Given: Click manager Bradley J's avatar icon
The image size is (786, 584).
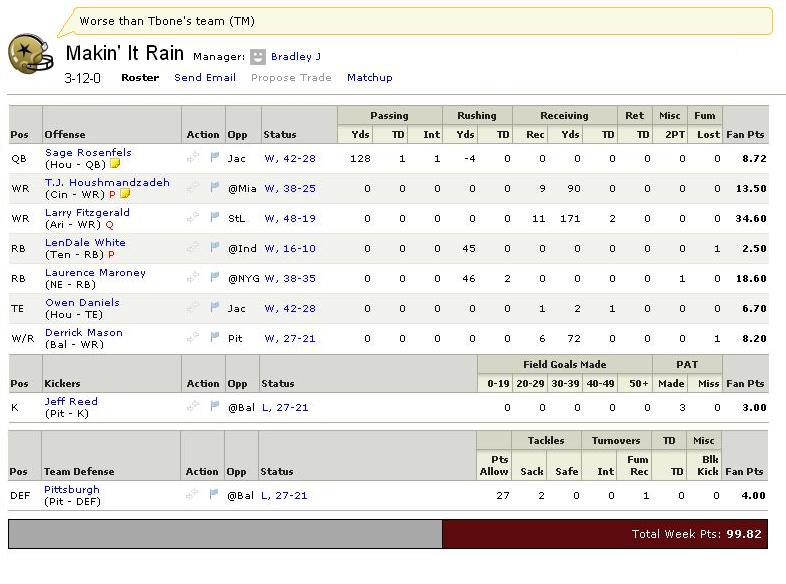Looking at the screenshot, I should tap(258, 57).
